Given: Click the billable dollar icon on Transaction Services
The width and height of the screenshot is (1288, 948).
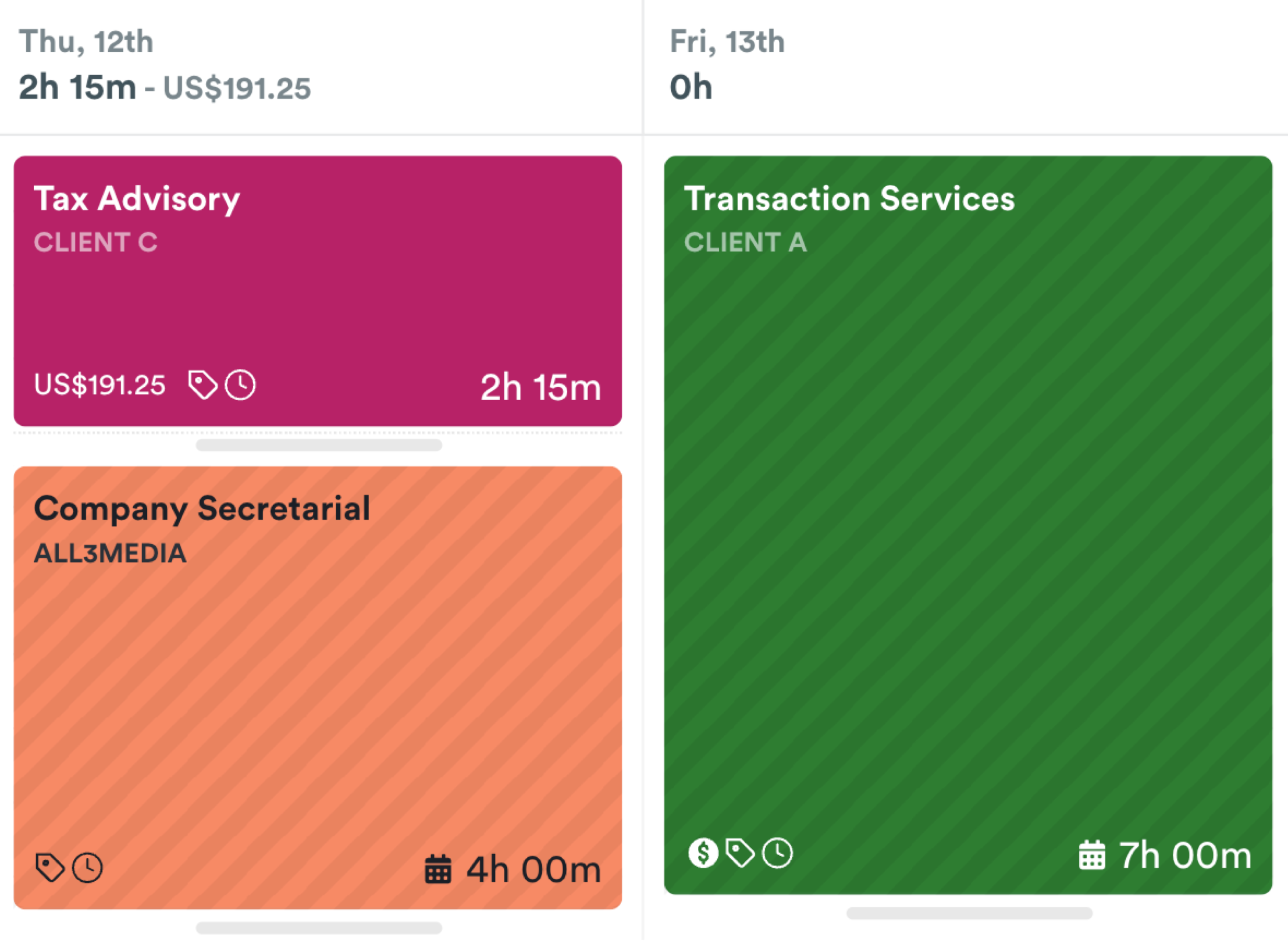Looking at the screenshot, I should [703, 853].
